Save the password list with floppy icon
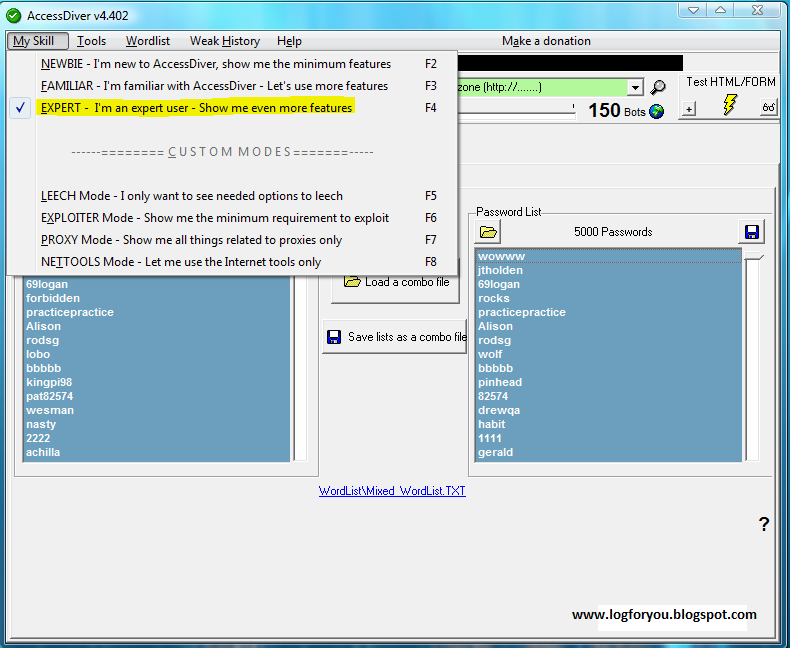Viewport: 790px width, 648px height. tap(751, 232)
